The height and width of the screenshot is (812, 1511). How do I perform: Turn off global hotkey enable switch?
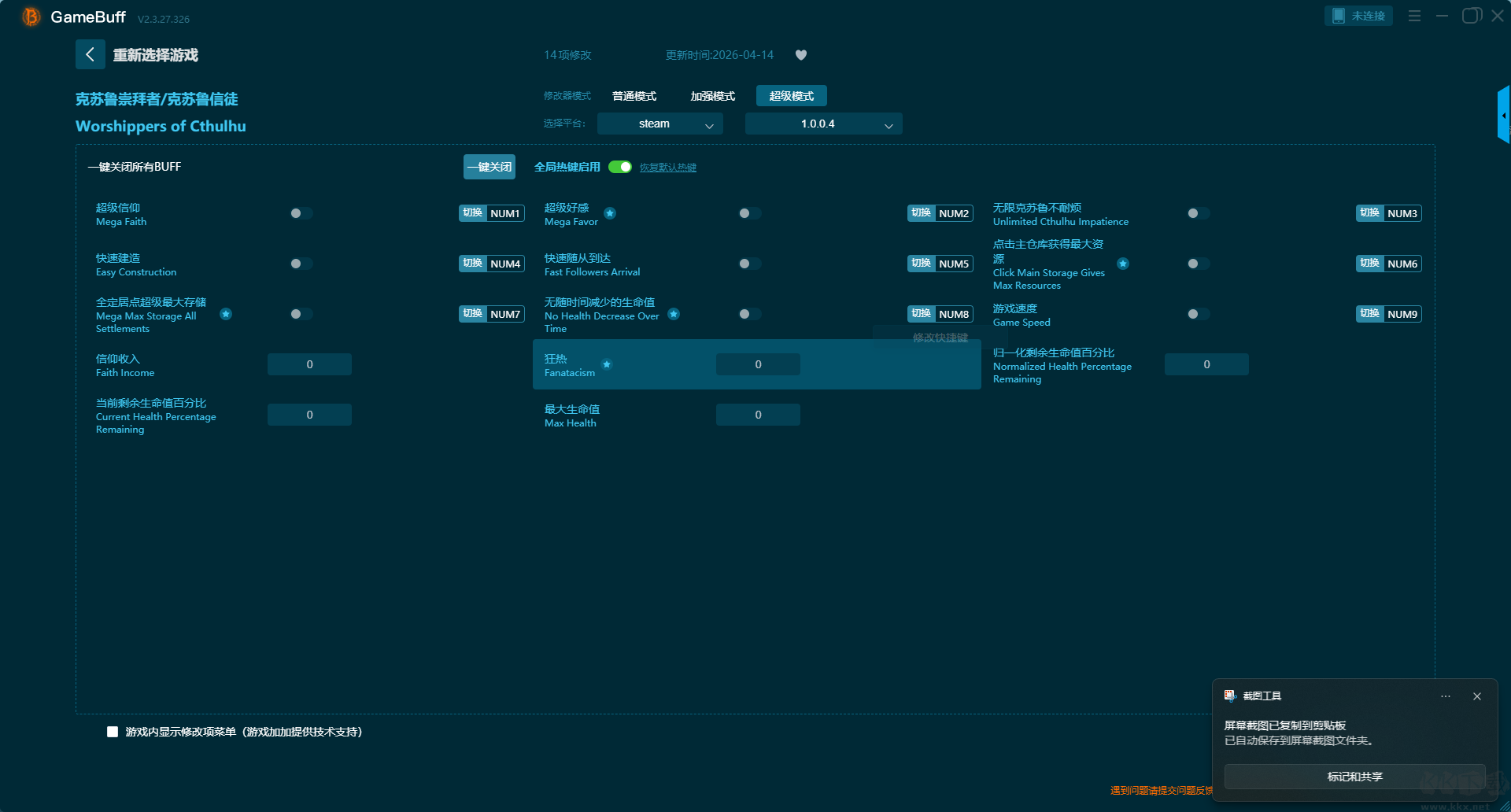click(620, 167)
